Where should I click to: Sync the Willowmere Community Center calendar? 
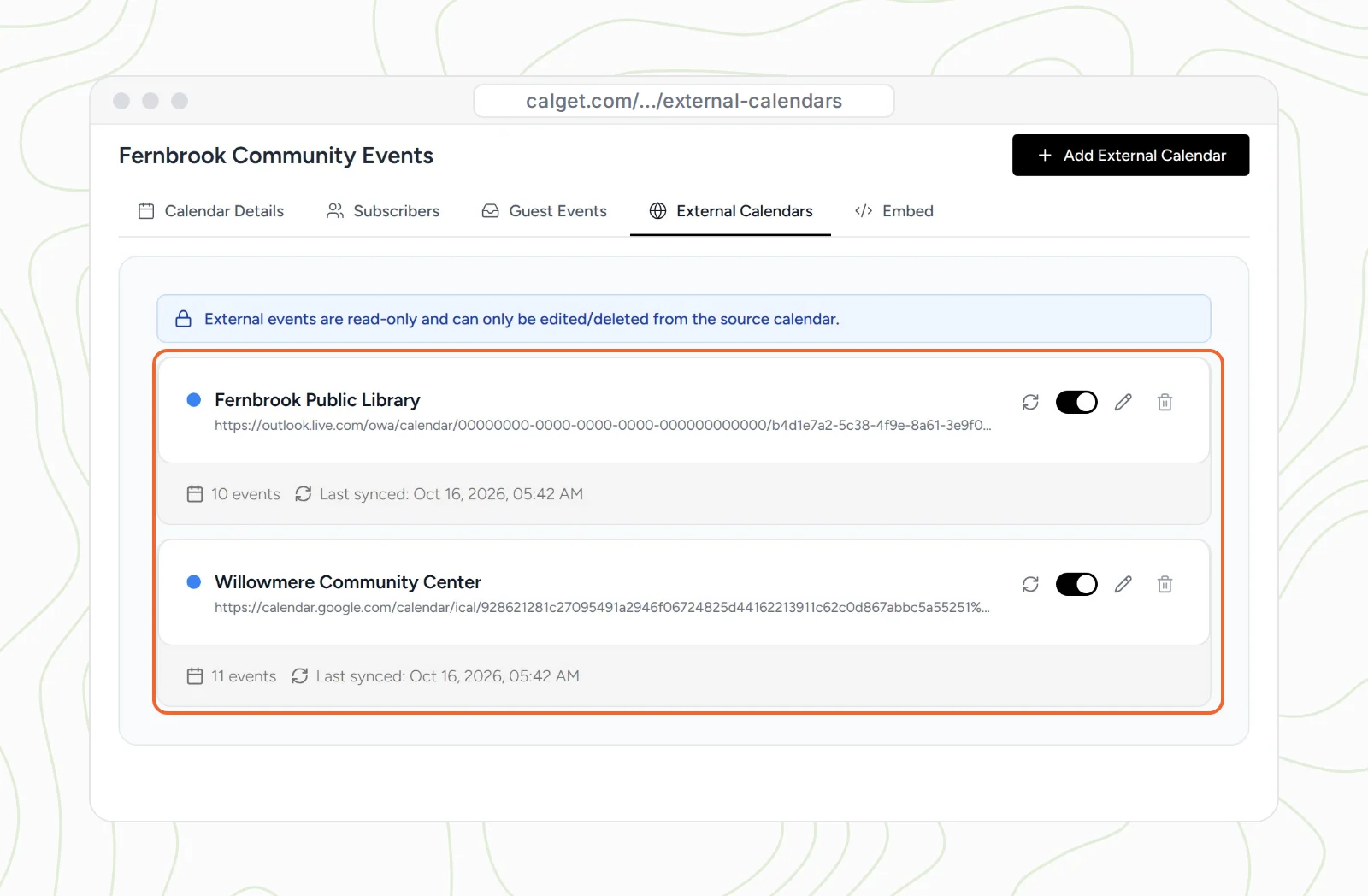click(1030, 584)
